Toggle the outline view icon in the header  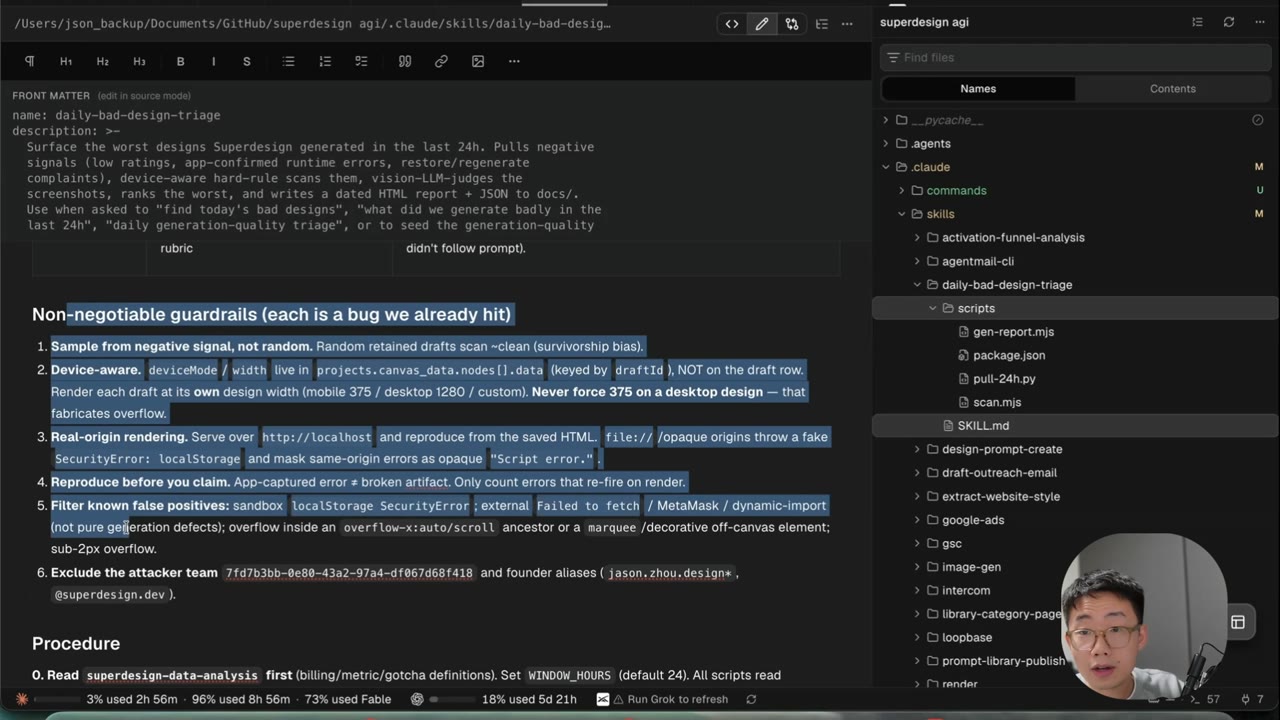tap(821, 24)
